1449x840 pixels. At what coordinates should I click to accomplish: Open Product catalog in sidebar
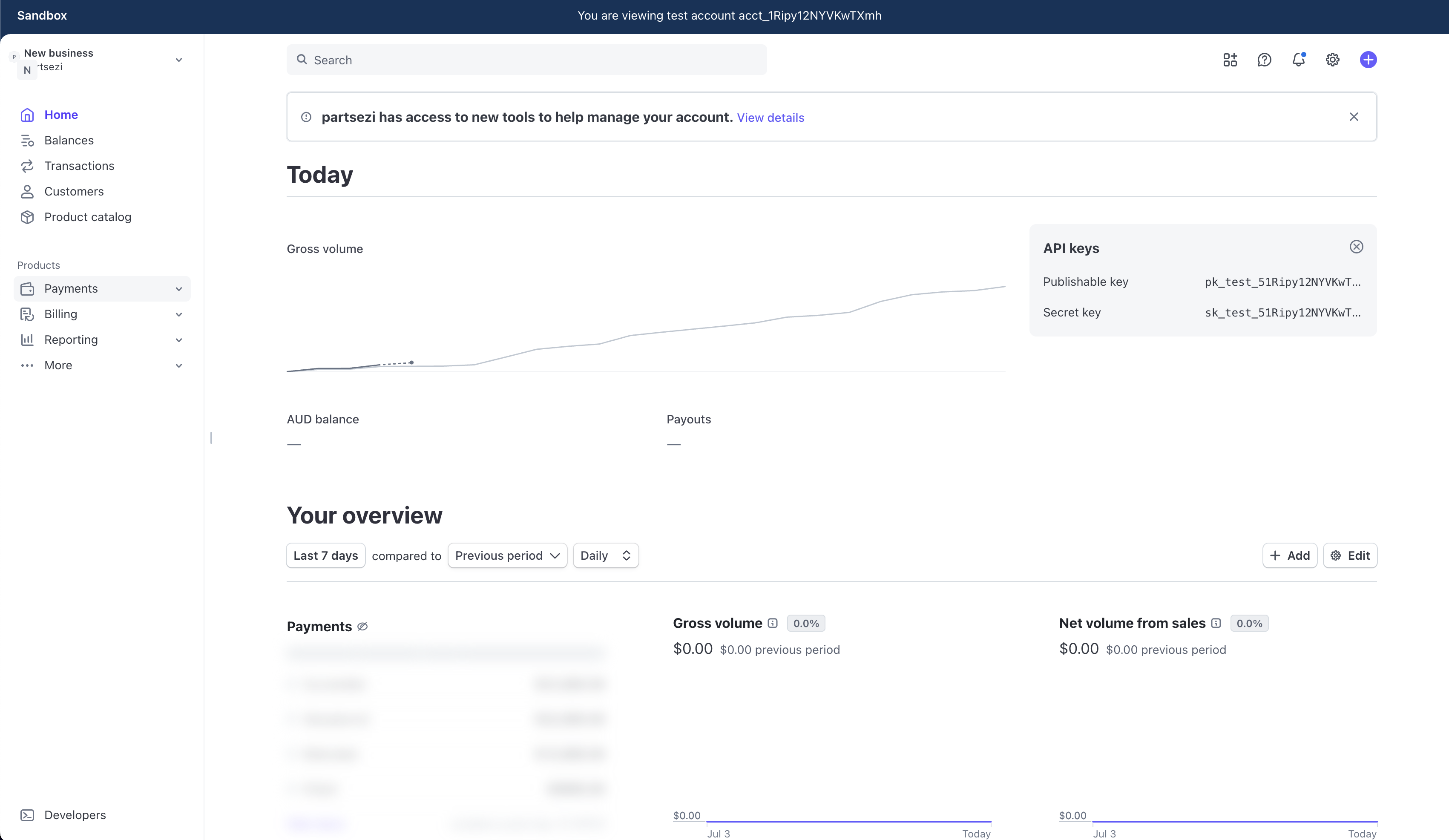point(87,217)
